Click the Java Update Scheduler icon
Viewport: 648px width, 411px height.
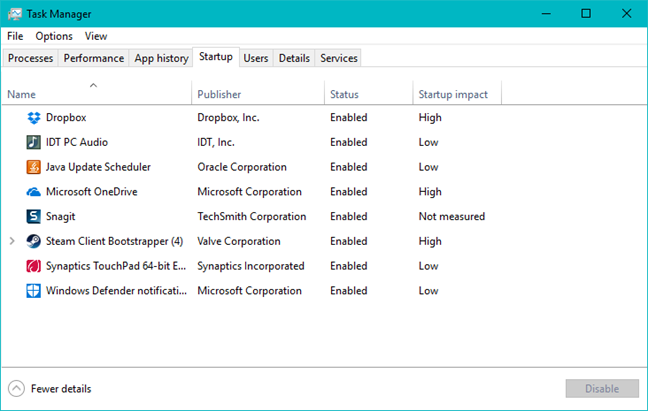pos(33,167)
